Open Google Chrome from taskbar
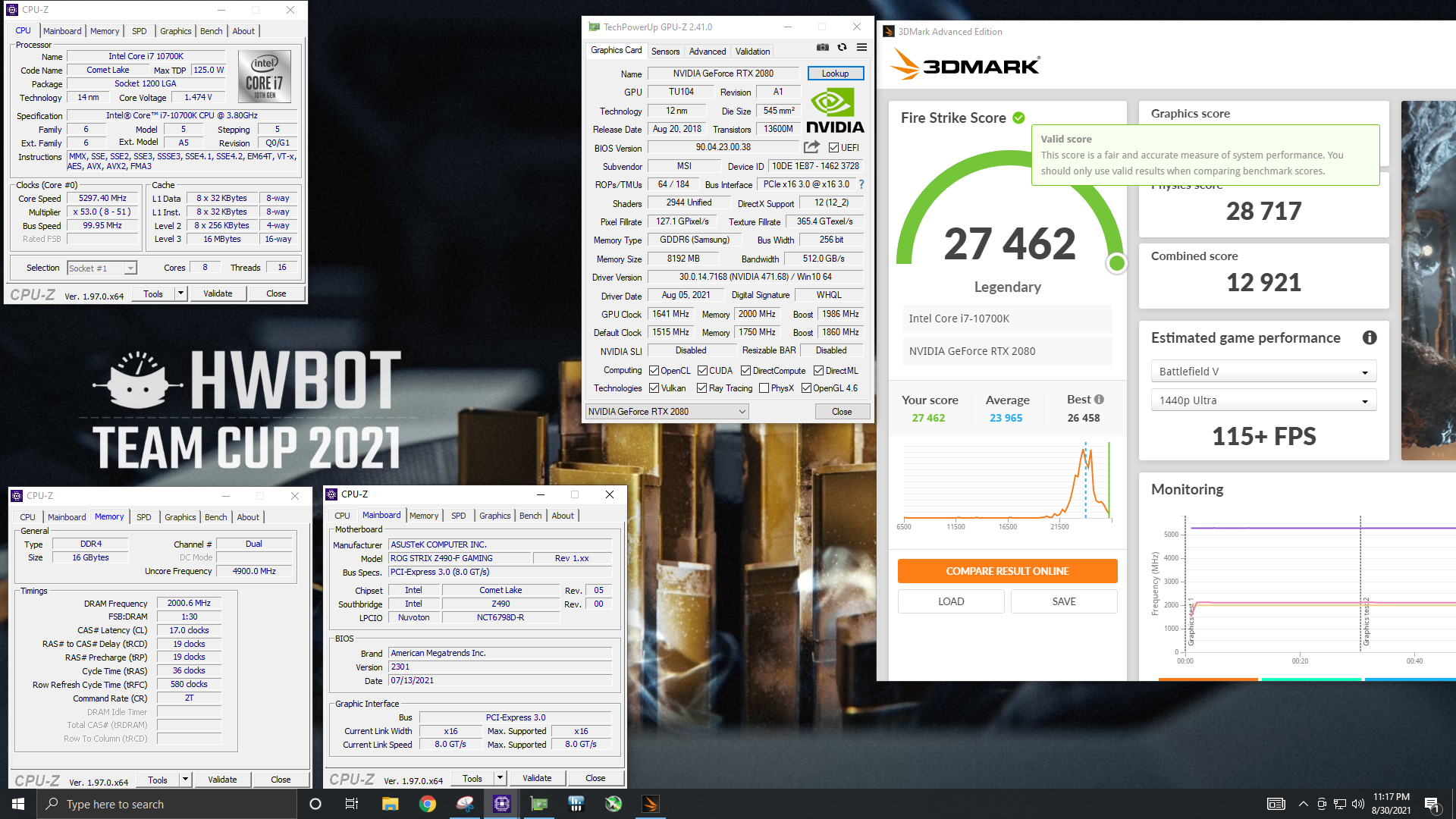 [428, 804]
